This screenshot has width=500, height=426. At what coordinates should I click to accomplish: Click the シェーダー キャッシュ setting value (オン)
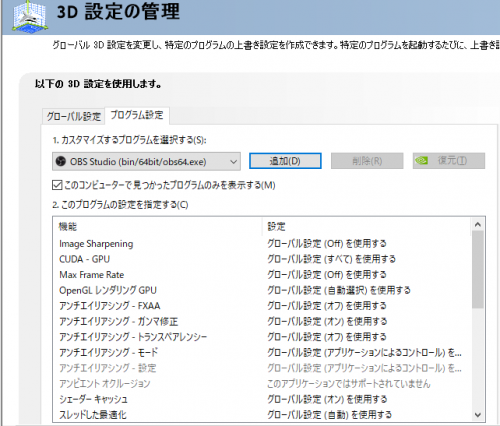(x=327, y=399)
